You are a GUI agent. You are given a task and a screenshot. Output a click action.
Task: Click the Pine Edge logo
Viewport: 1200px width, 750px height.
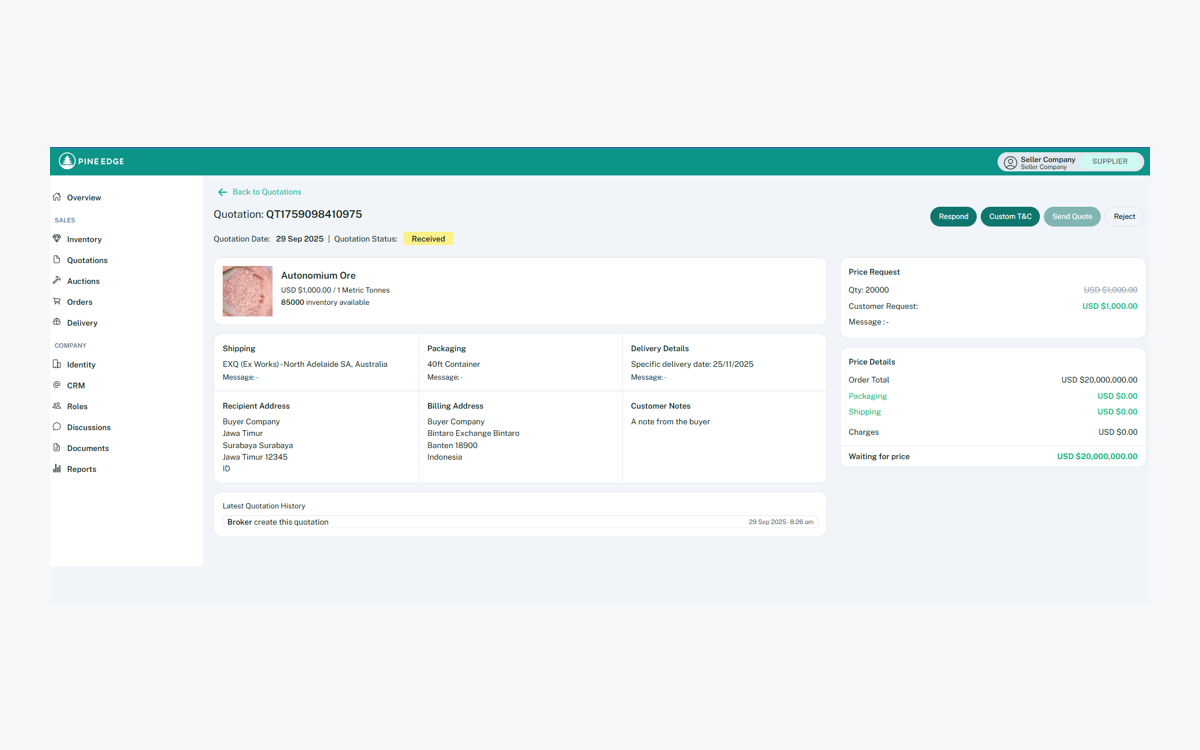coord(91,161)
